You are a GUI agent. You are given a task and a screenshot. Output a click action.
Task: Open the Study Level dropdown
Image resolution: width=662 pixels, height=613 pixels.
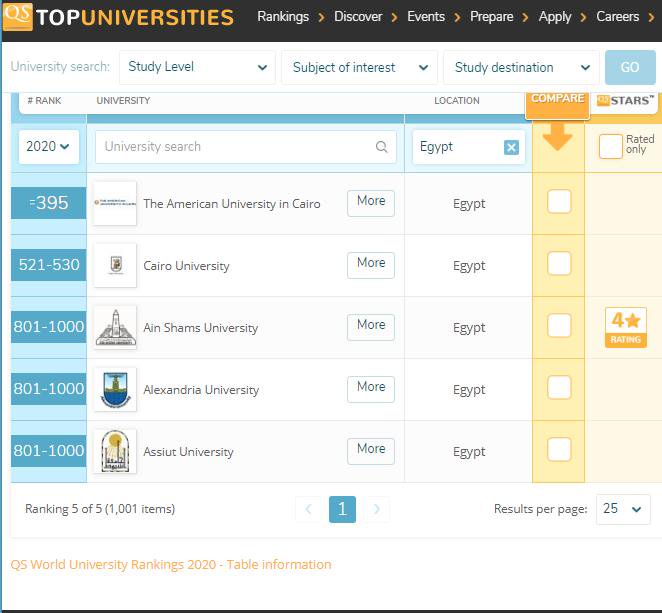click(197, 68)
